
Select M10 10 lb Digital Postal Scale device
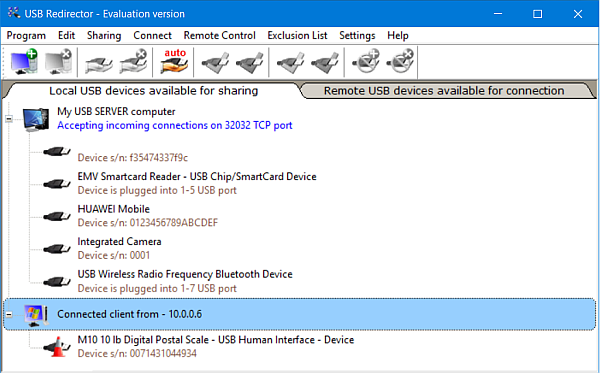pyautogui.click(x=215, y=340)
